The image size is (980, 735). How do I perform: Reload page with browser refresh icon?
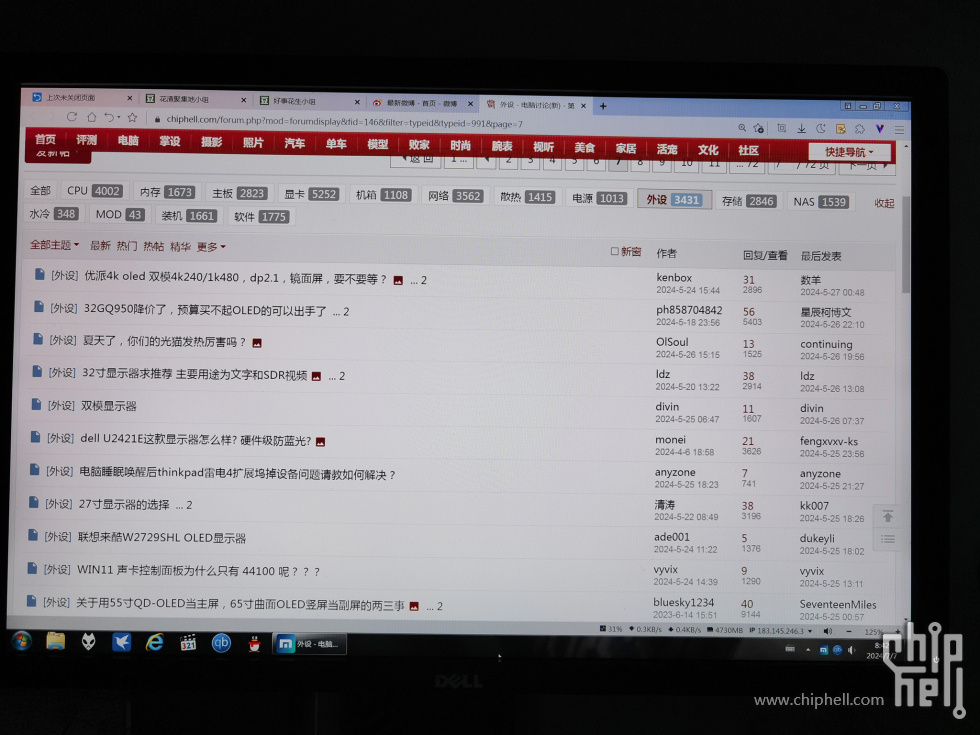pyautogui.click(x=72, y=117)
